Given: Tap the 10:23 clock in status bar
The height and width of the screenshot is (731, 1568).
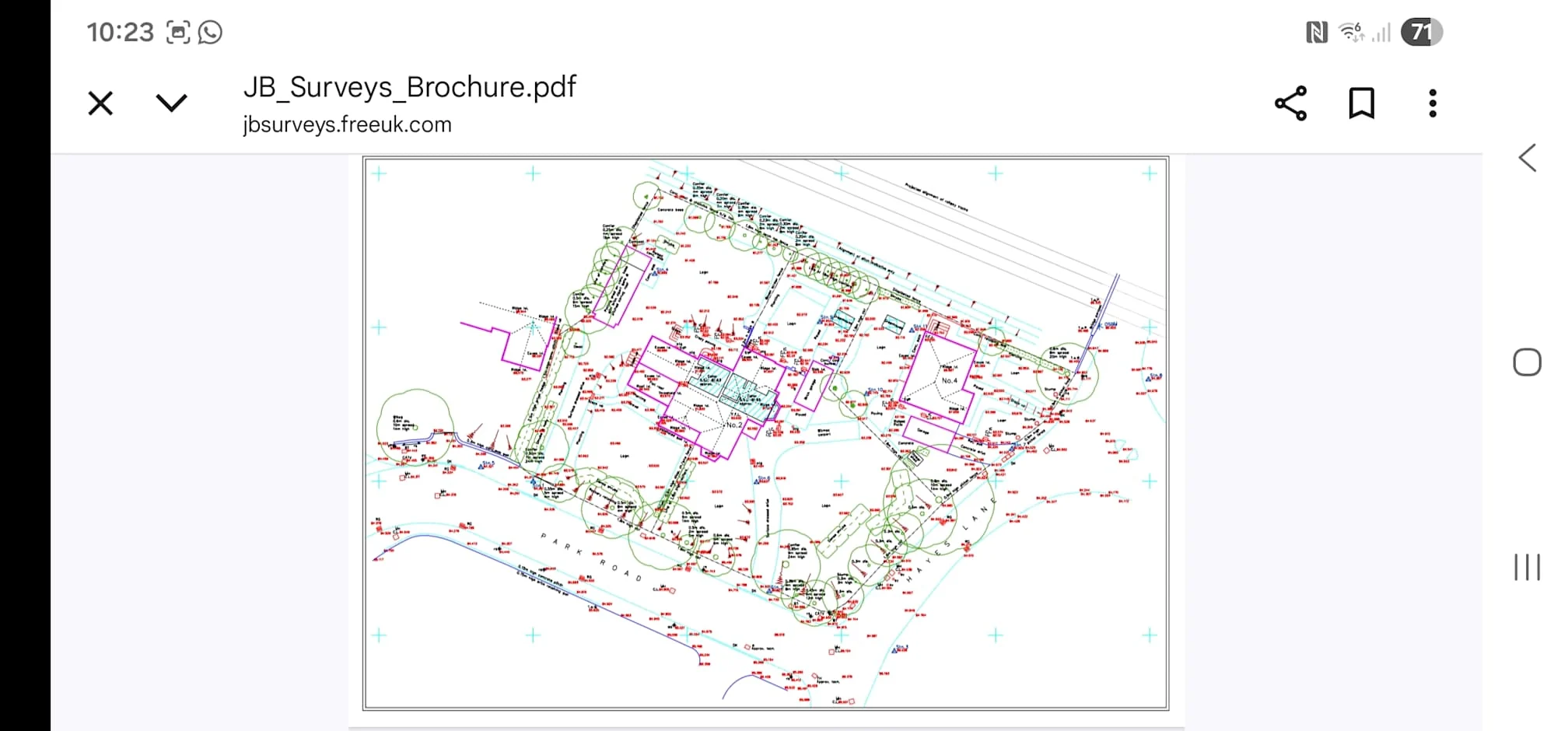Looking at the screenshot, I should (x=121, y=32).
